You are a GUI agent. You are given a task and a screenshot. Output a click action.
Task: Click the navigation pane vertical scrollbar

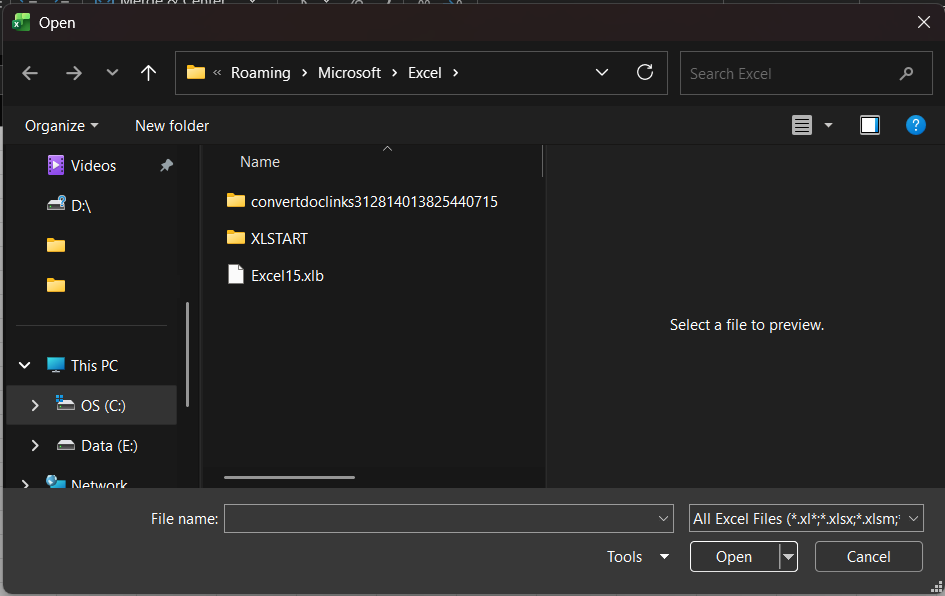(x=187, y=354)
